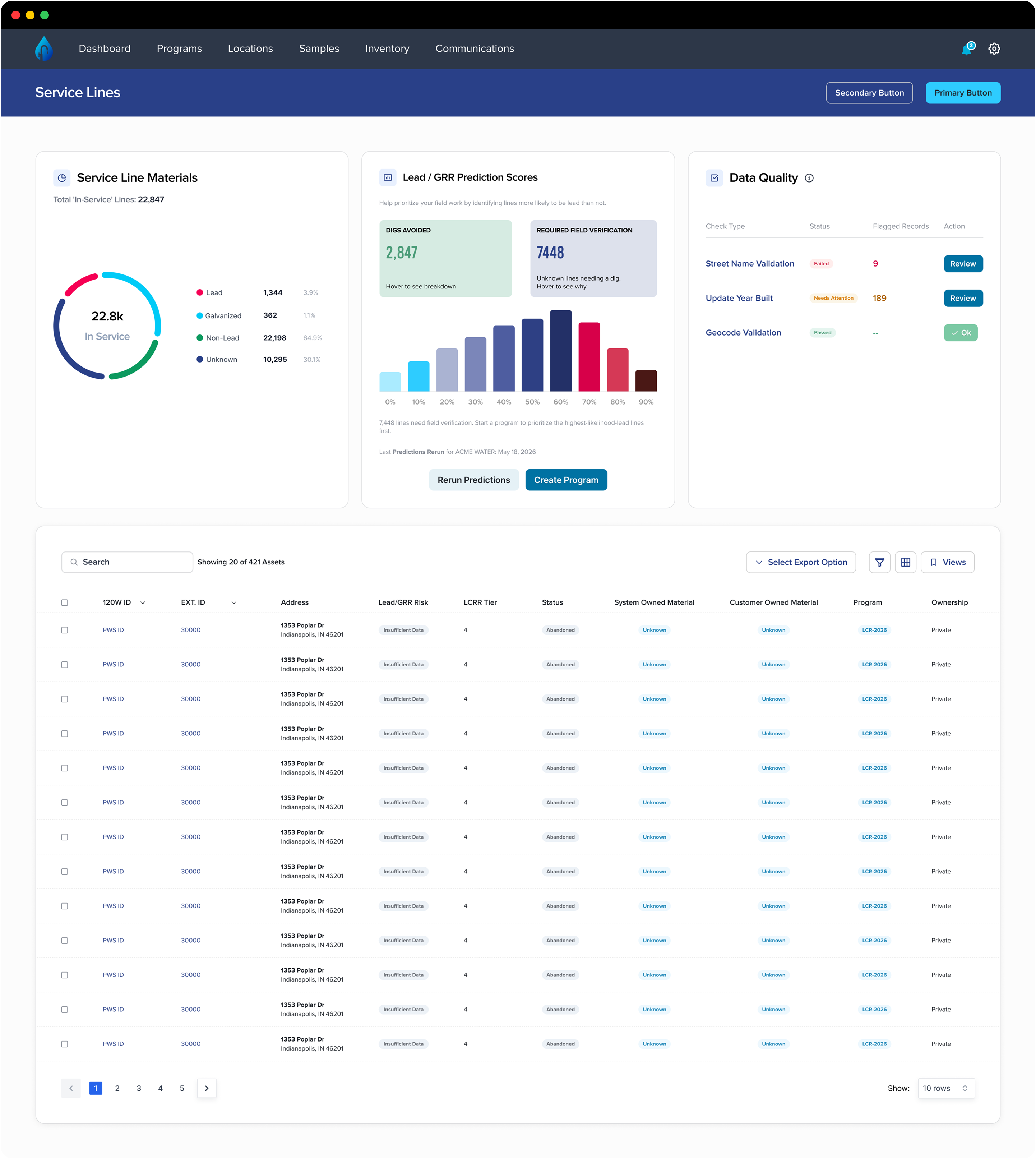Open the notifications bell
The image size is (1036, 1159).
(x=967, y=49)
